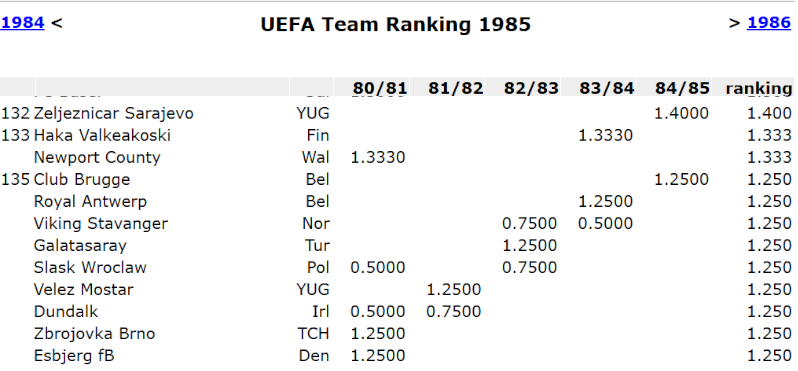Click the Galatasaray team name
The height and width of the screenshot is (371, 798).
tap(80, 245)
